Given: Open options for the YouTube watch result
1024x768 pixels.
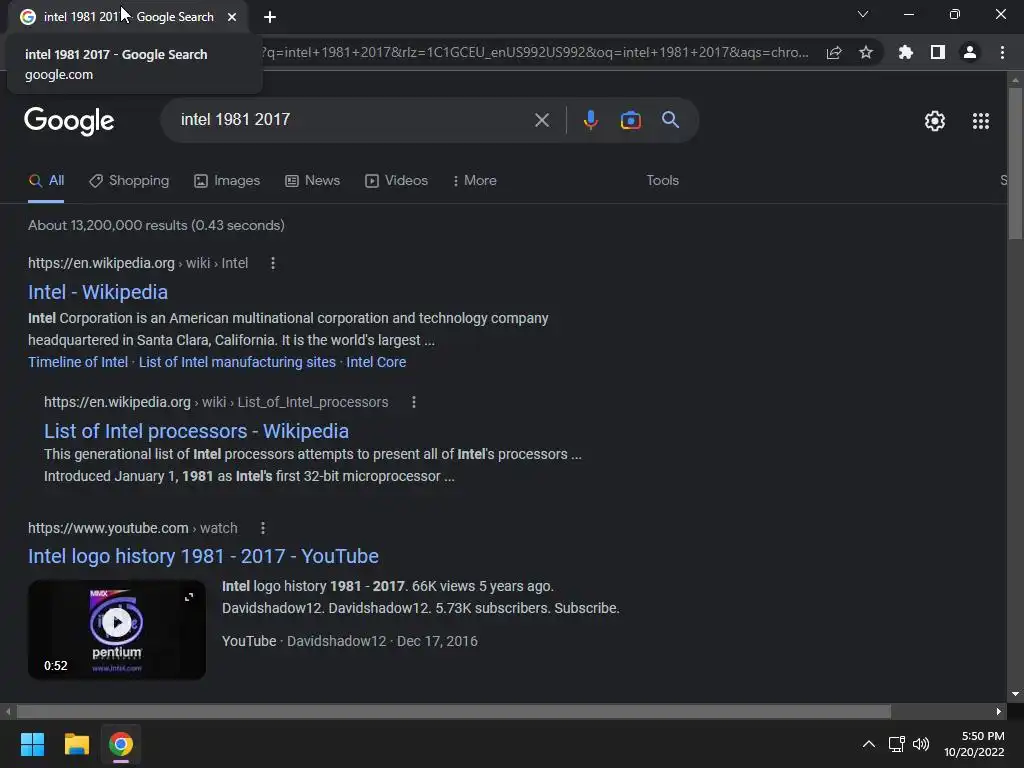Looking at the screenshot, I should tap(263, 528).
